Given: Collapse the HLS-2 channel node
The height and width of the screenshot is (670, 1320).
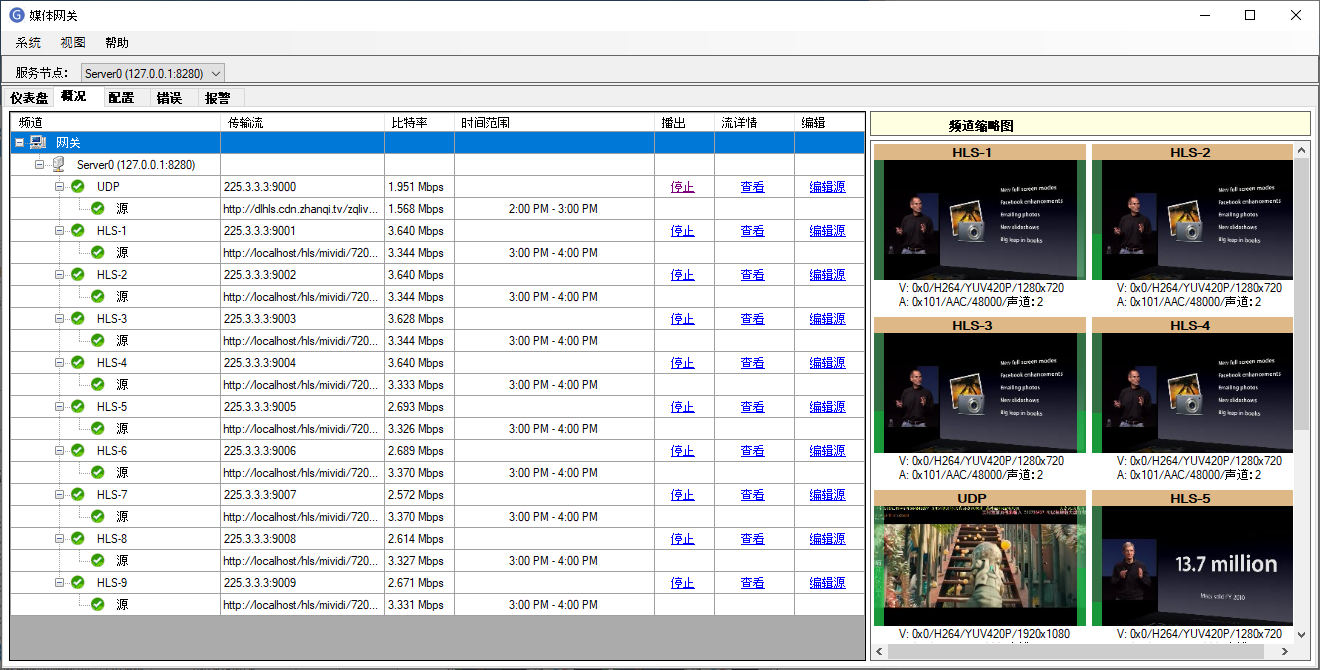Looking at the screenshot, I should point(59,275).
